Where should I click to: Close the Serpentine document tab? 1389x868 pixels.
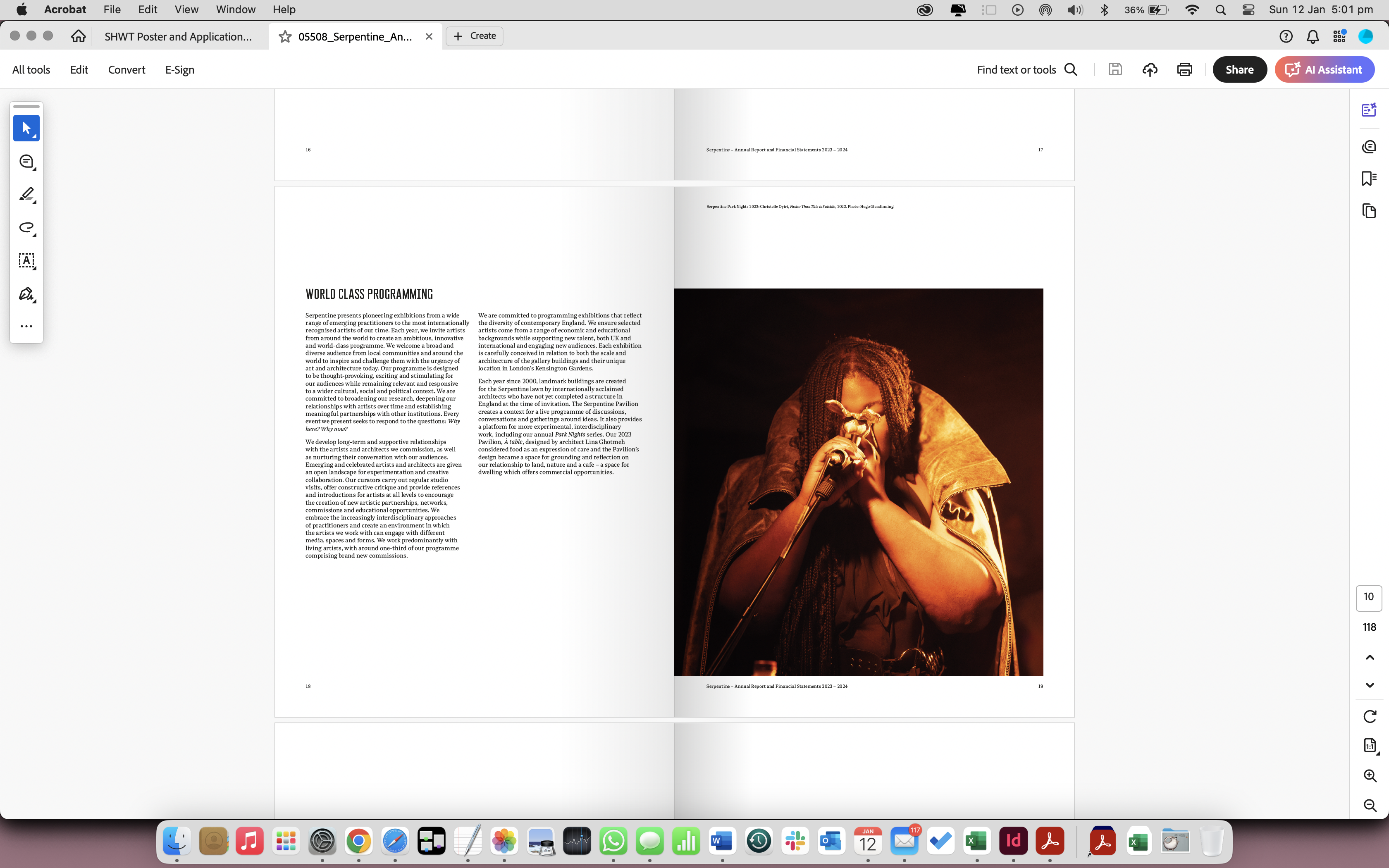tap(429, 37)
